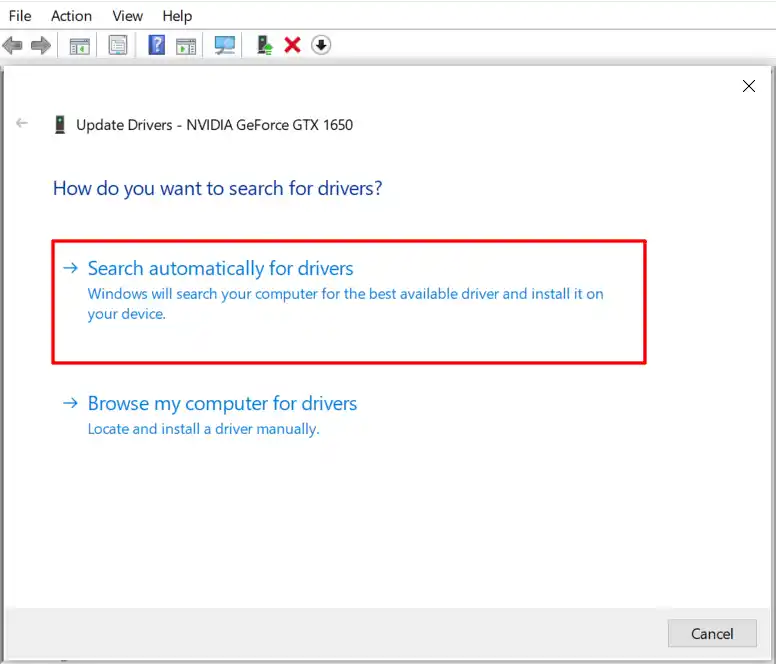The image size is (776, 664).
Task: Choose Search automatically for drivers
Action: tap(349, 302)
